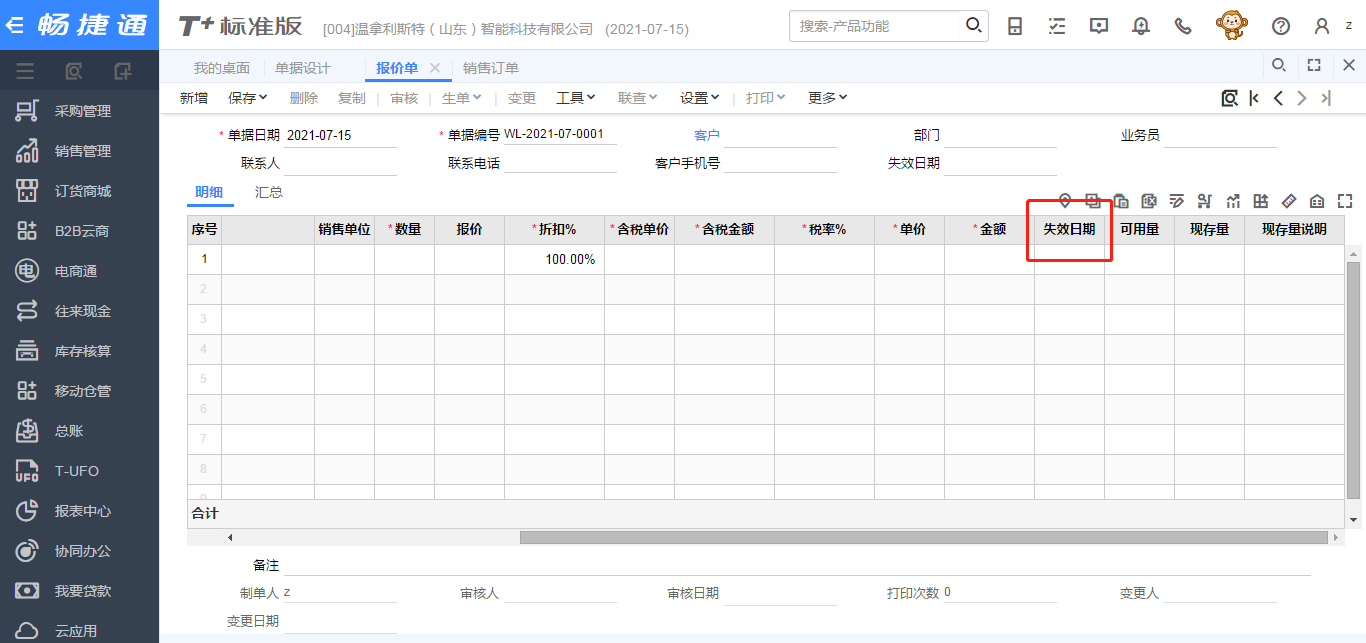Go to the next record arrow
The height and width of the screenshot is (643, 1366).
point(1302,98)
